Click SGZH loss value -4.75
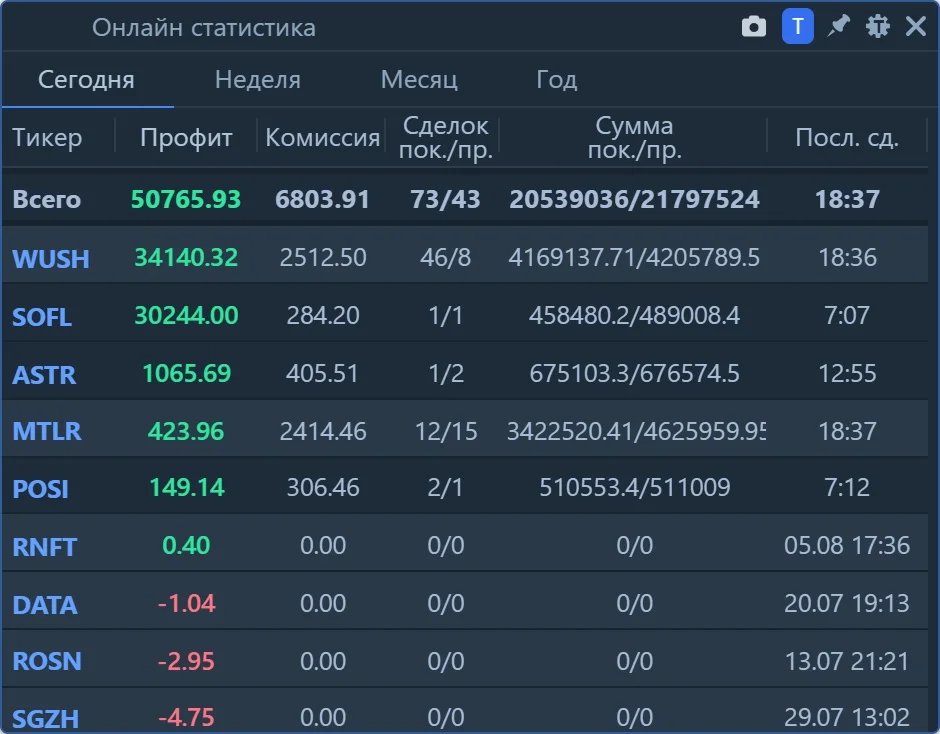Image resolution: width=940 pixels, height=734 pixels. [186, 717]
